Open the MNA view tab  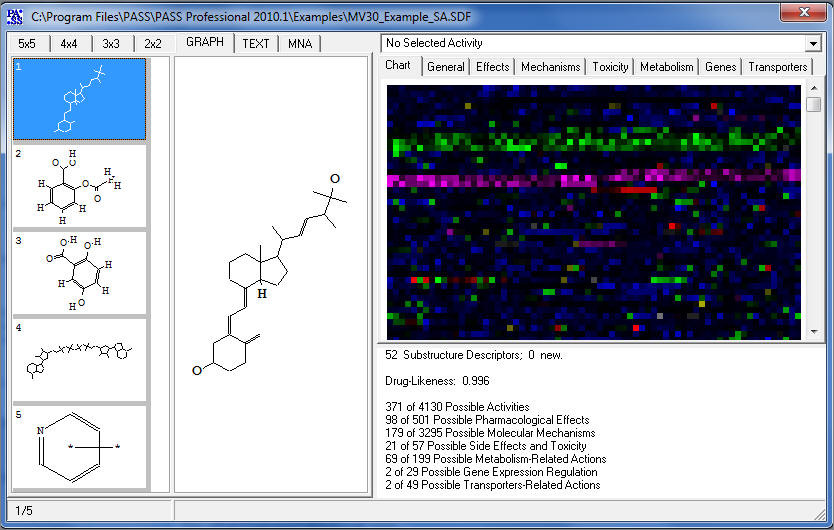tap(300, 44)
